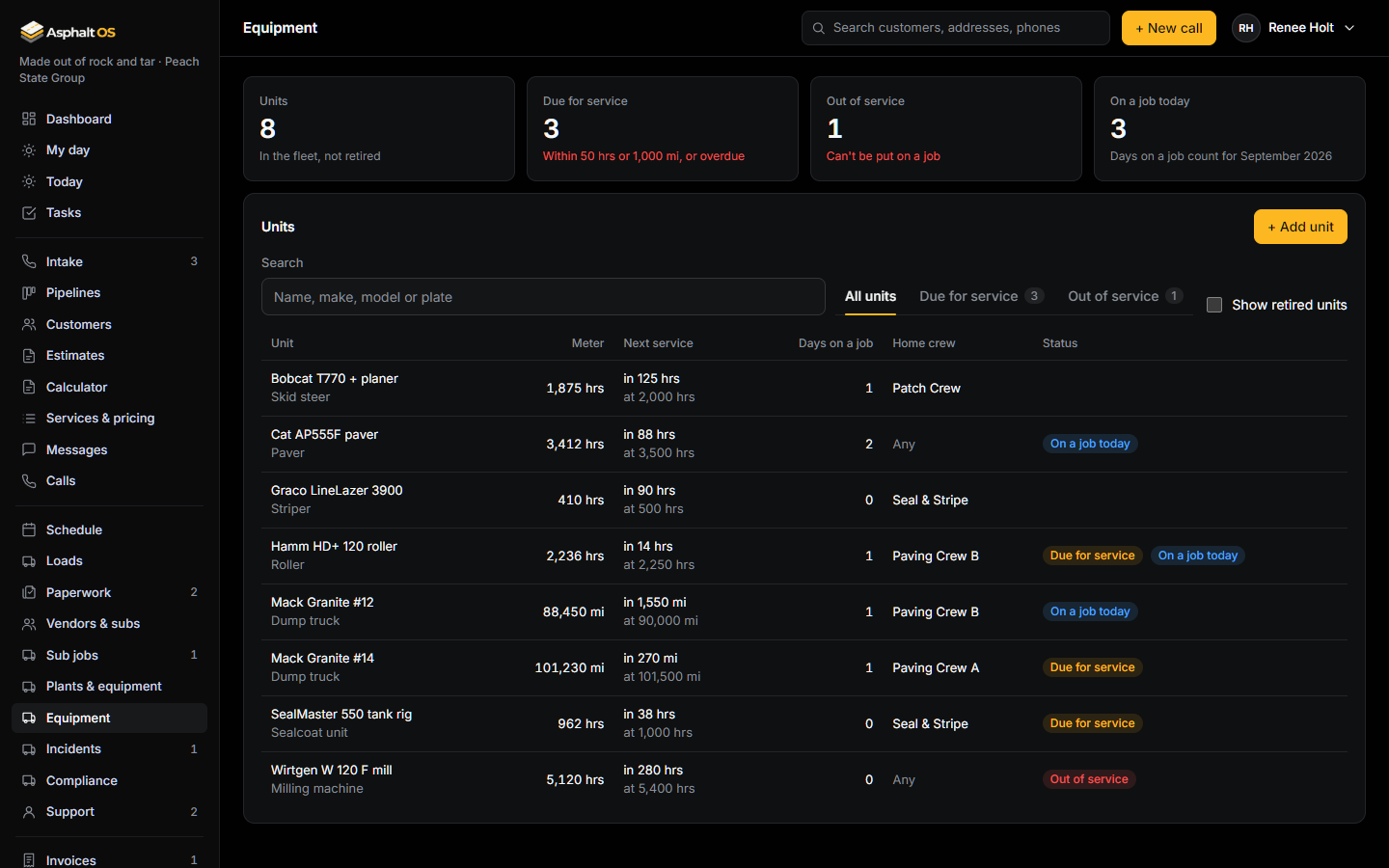This screenshot has width=1389, height=868.
Task: Open the Paperwork clipboard icon
Action: (x=29, y=593)
